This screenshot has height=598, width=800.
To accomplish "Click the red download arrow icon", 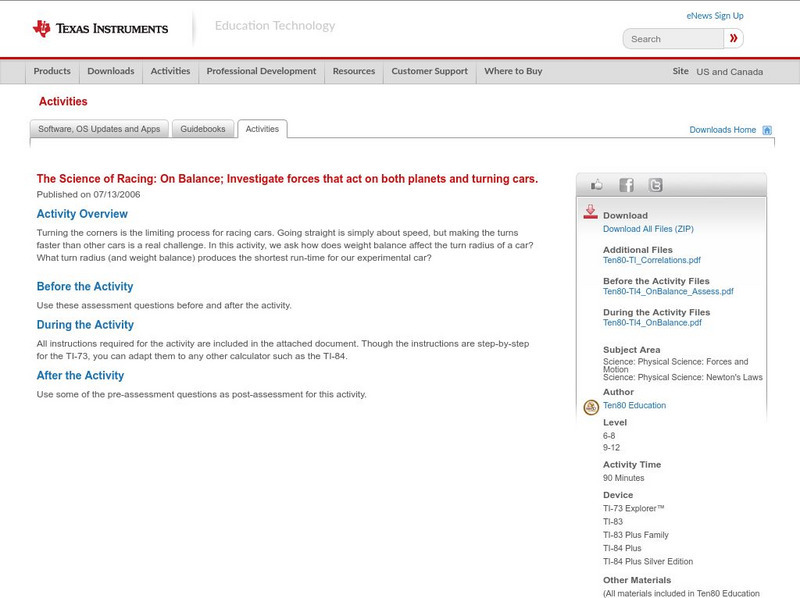I will [590, 212].
